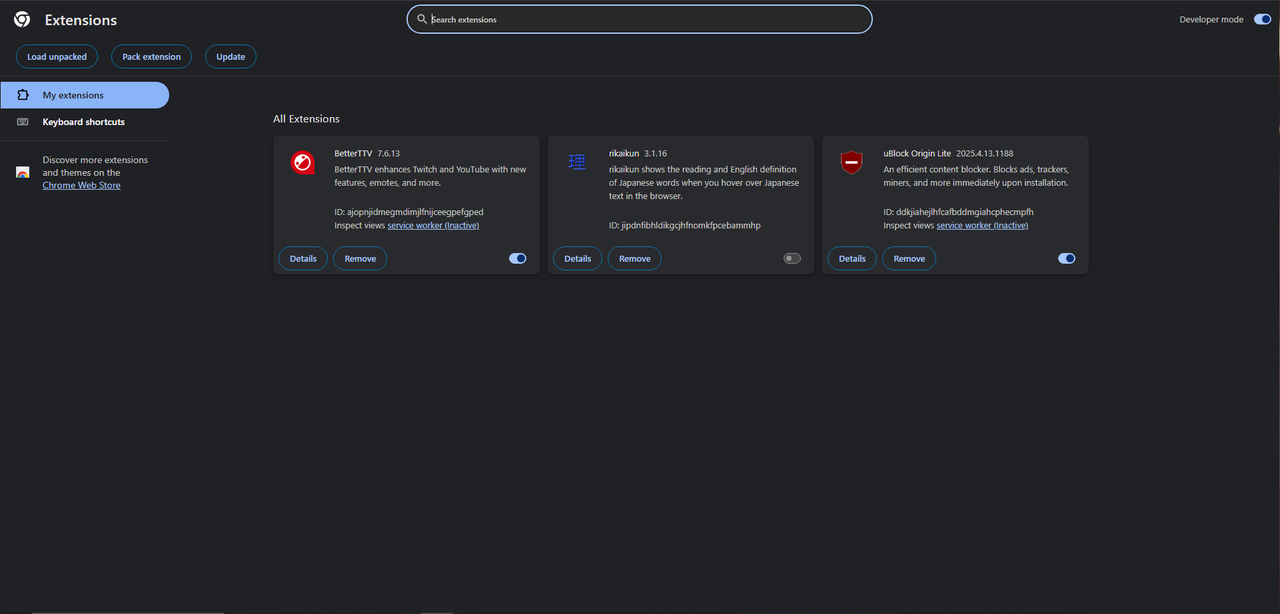Click the keyboard icon beside Keyboard shortcuts
This screenshot has height=614, width=1280.
tap(23, 122)
